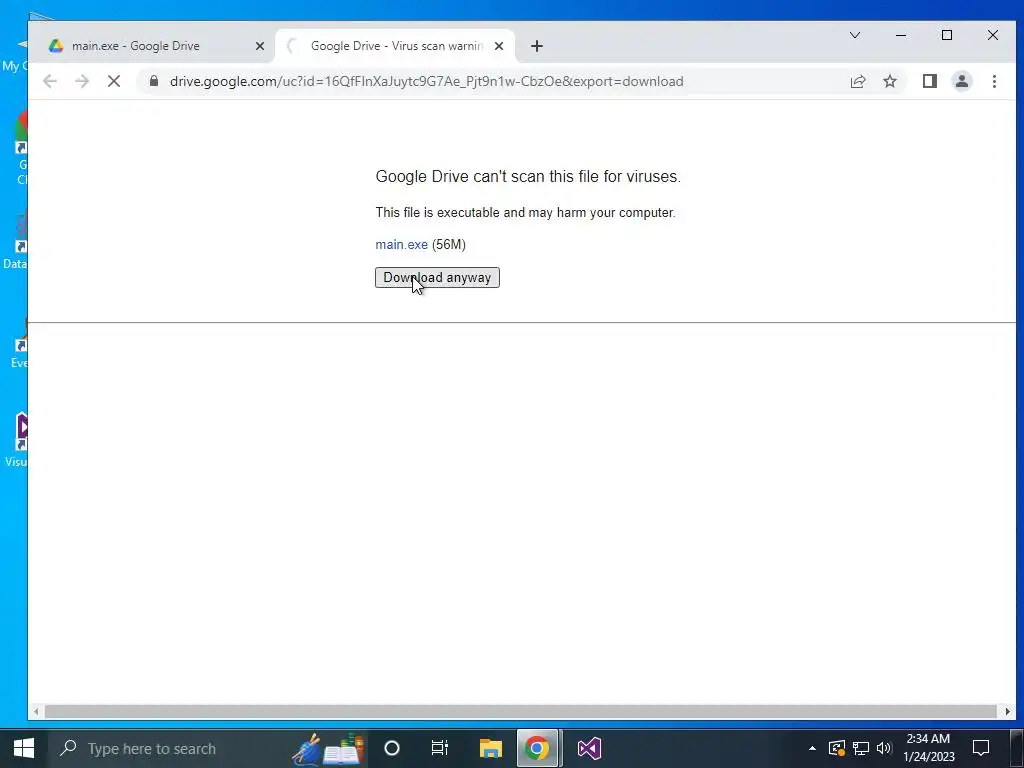Select the Google Drive - Virus scan warning tab
Screen dimensions: 1024x768
[x=396, y=46]
